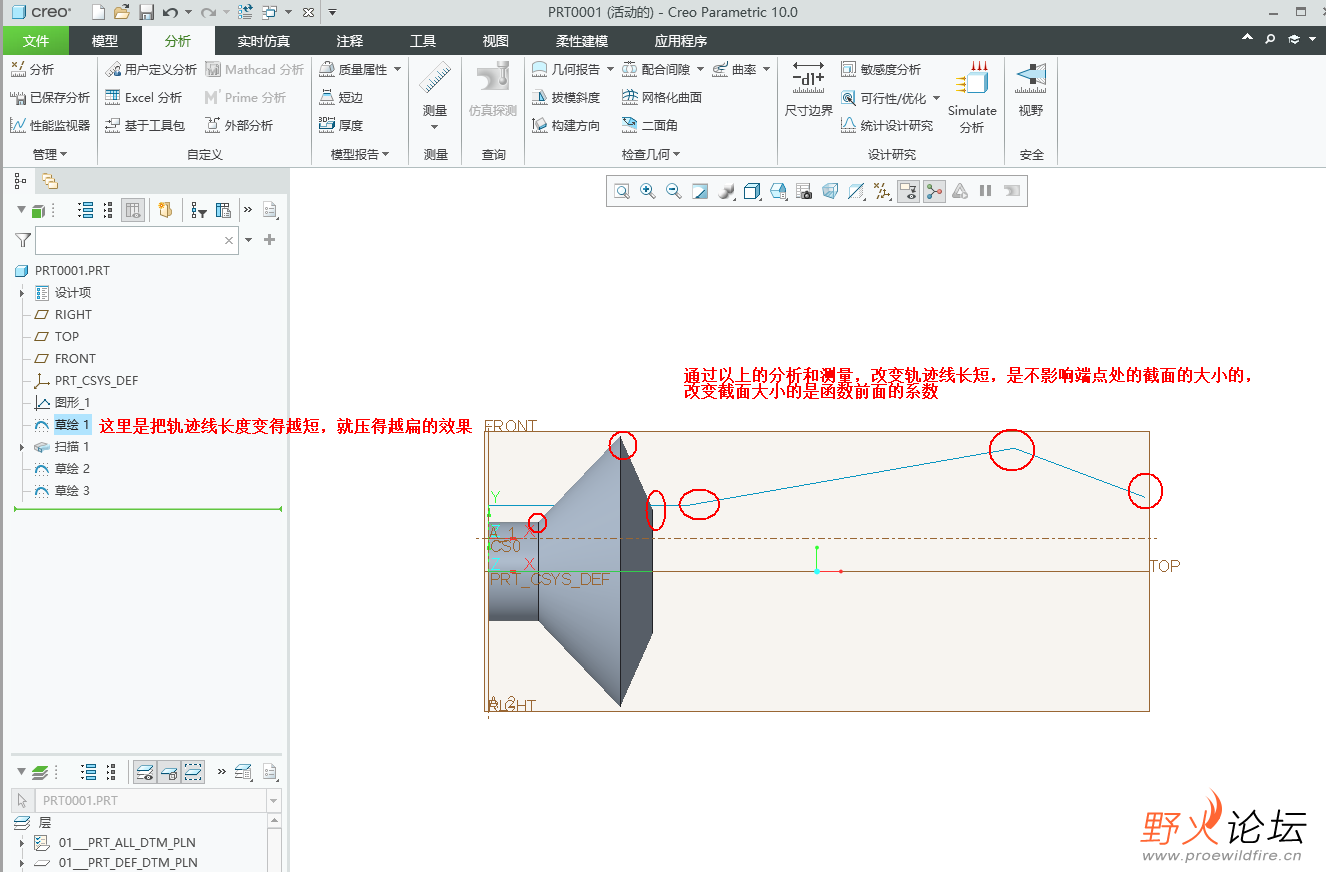Switch to the 柔性建模 ribbon tab
This screenshot has width=1326, height=872.
pos(582,41)
